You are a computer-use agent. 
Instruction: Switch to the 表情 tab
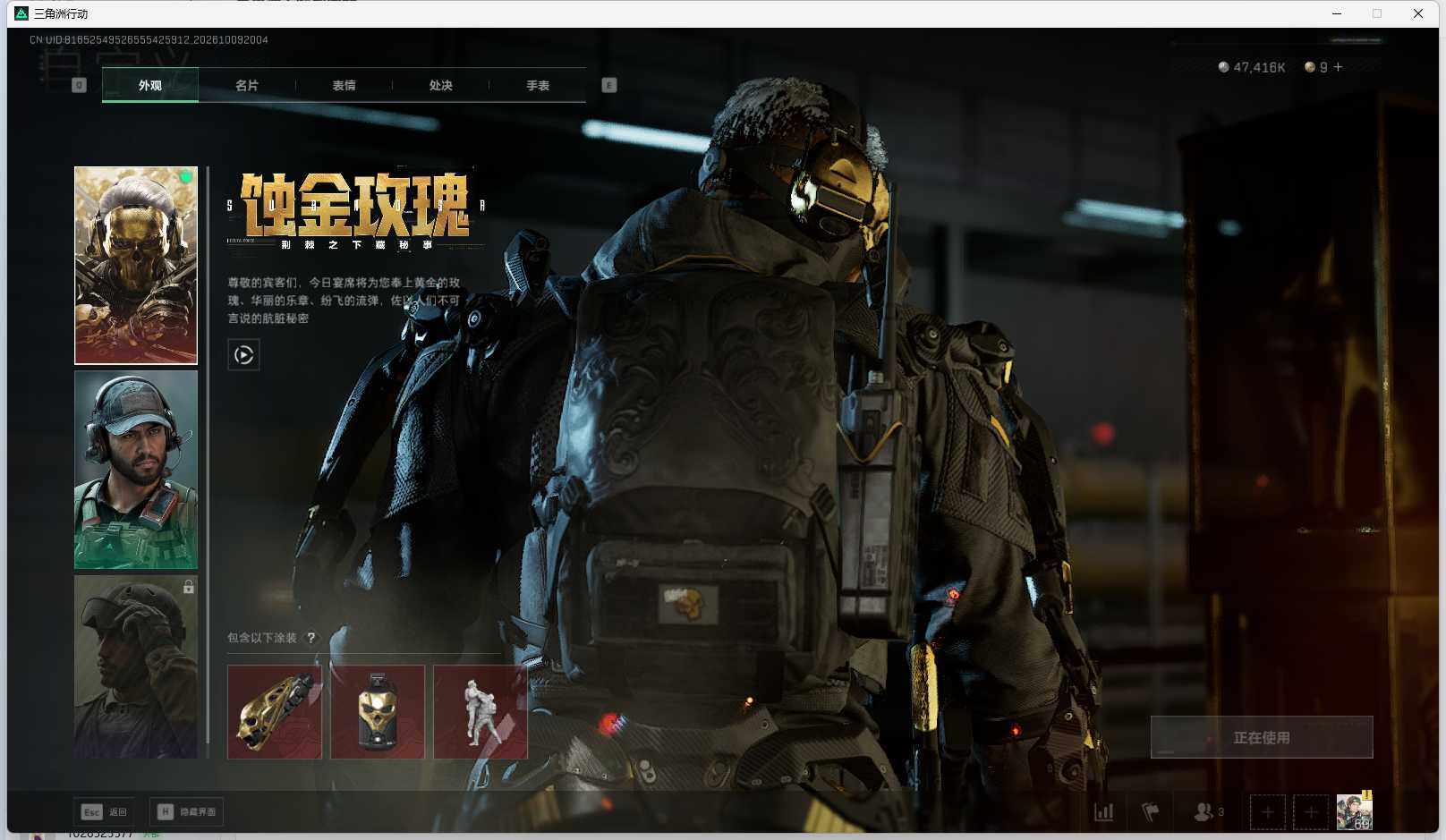tap(344, 86)
